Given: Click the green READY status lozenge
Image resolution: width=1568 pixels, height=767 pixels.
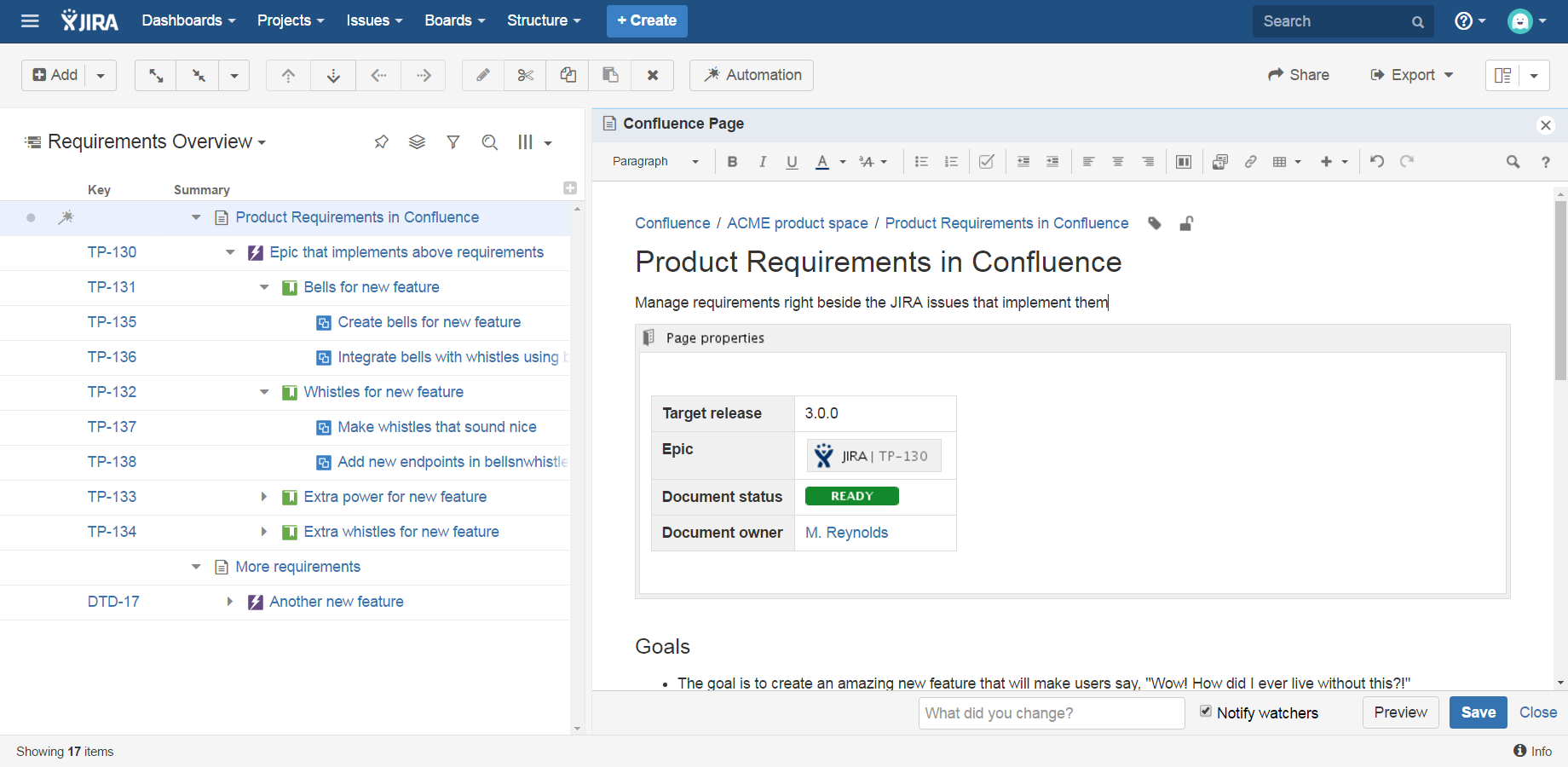Looking at the screenshot, I should pyautogui.click(x=852, y=496).
